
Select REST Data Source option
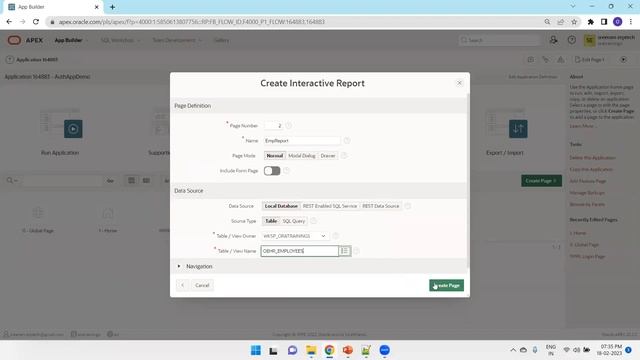[x=380, y=206]
